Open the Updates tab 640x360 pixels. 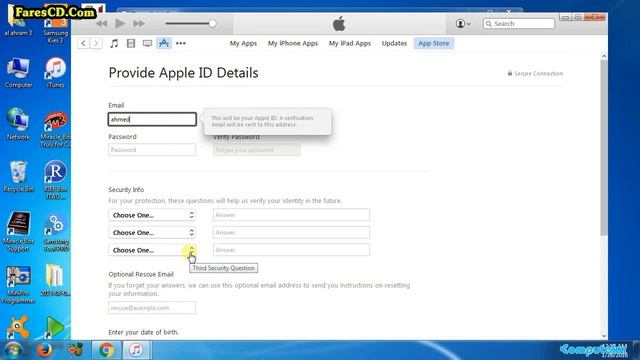click(394, 43)
